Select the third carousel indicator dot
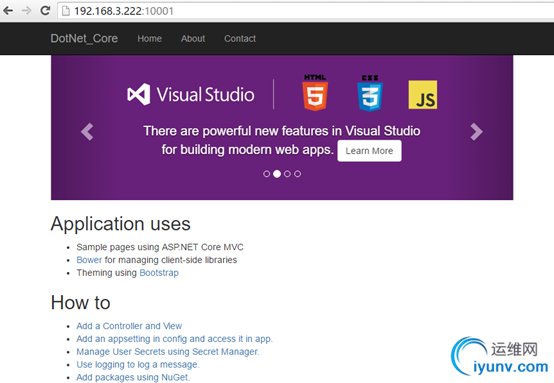This screenshot has width=554, height=383. click(287, 174)
